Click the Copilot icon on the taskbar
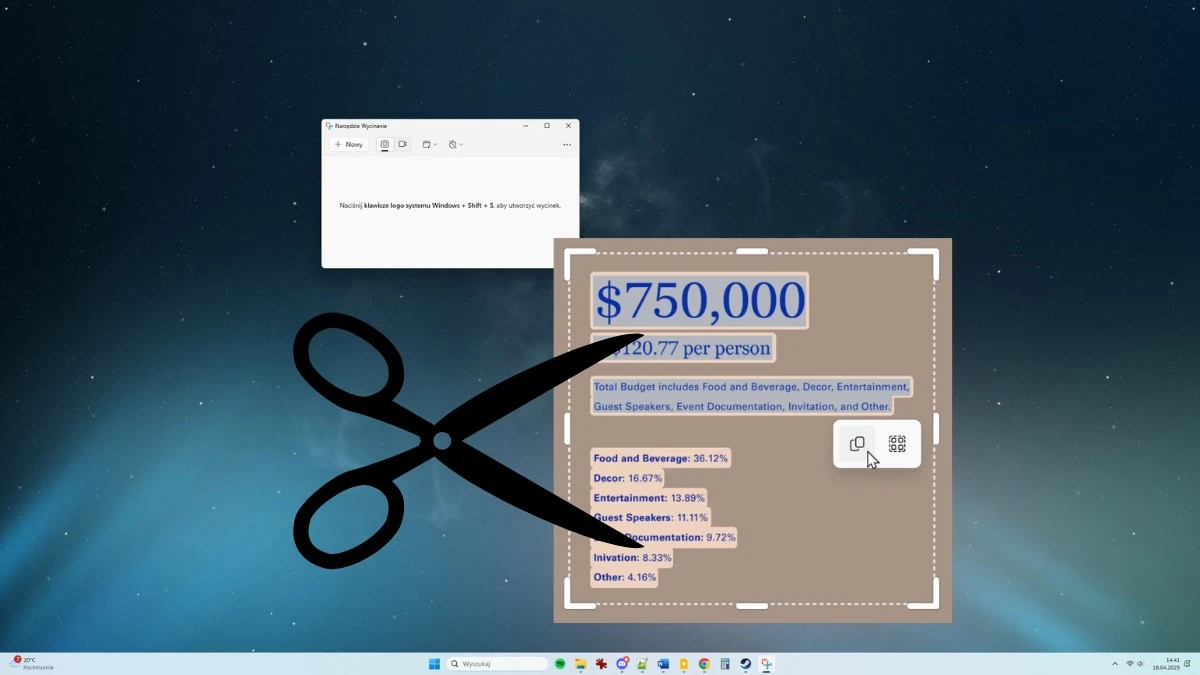 click(622, 663)
